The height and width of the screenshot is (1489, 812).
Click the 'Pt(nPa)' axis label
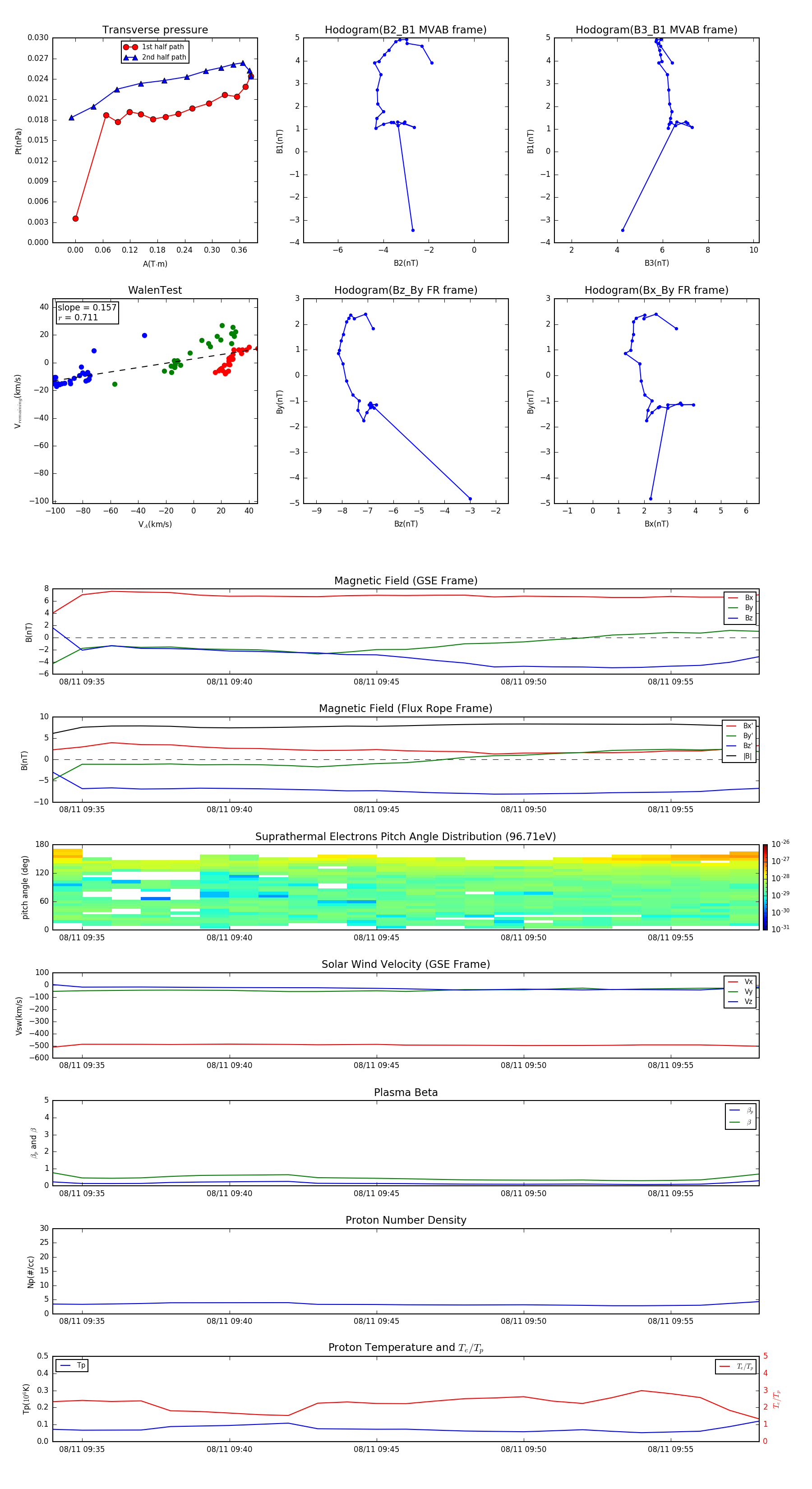(18, 141)
